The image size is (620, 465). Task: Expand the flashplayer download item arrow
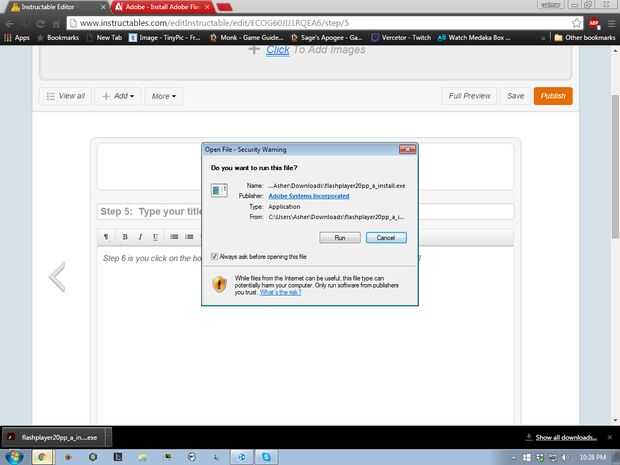coord(108,437)
